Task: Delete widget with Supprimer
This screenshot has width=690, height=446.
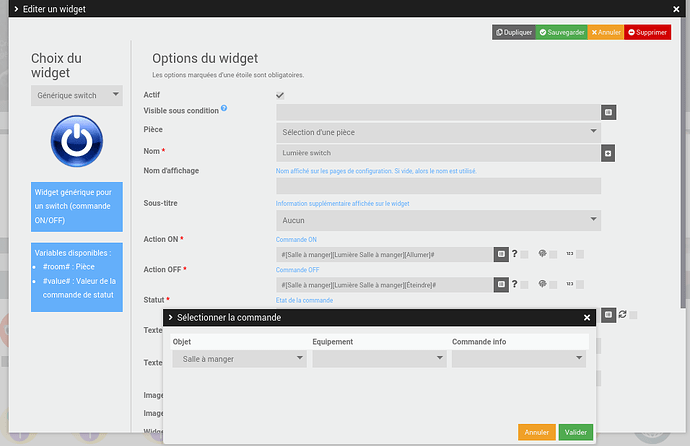Action: coord(647,32)
